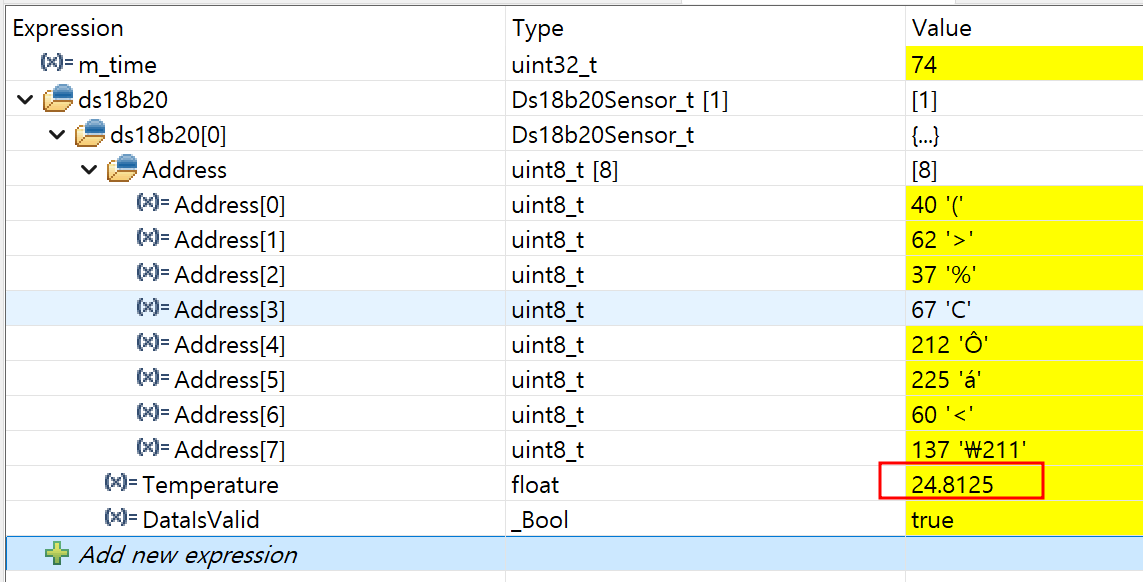Viewport: 1143px width, 582px height.
Task: Click the ds18b20 array folder icon
Action: click(58, 98)
